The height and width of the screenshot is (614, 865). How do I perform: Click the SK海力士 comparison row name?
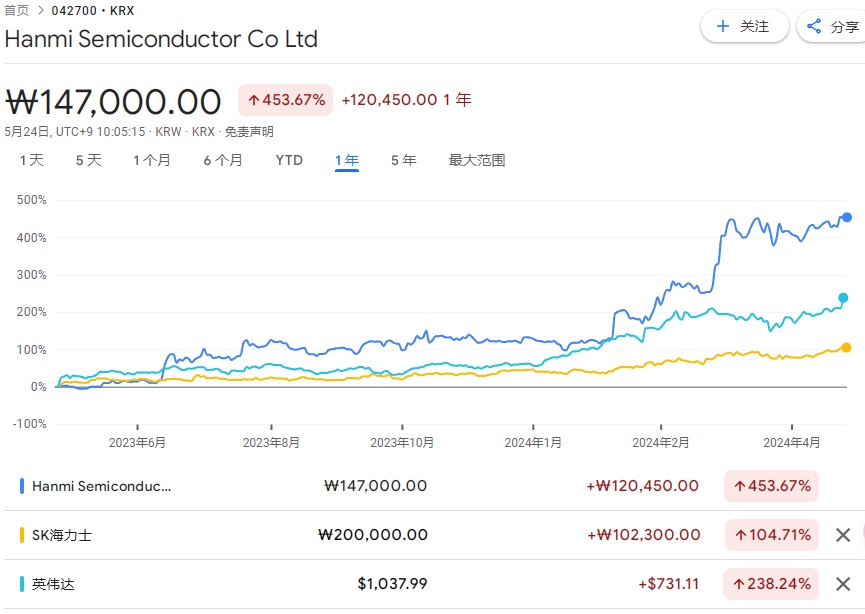[x=62, y=535]
